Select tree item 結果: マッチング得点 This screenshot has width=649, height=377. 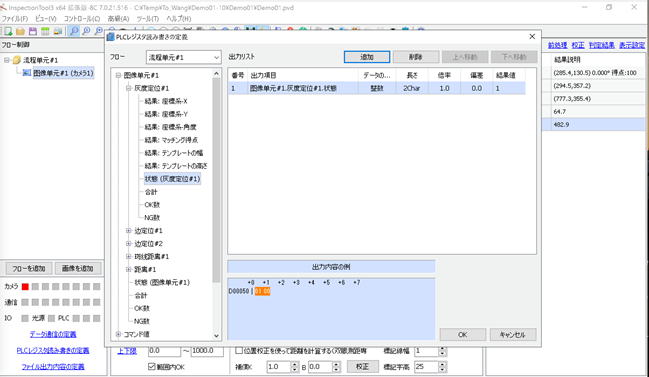[x=171, y=140]
